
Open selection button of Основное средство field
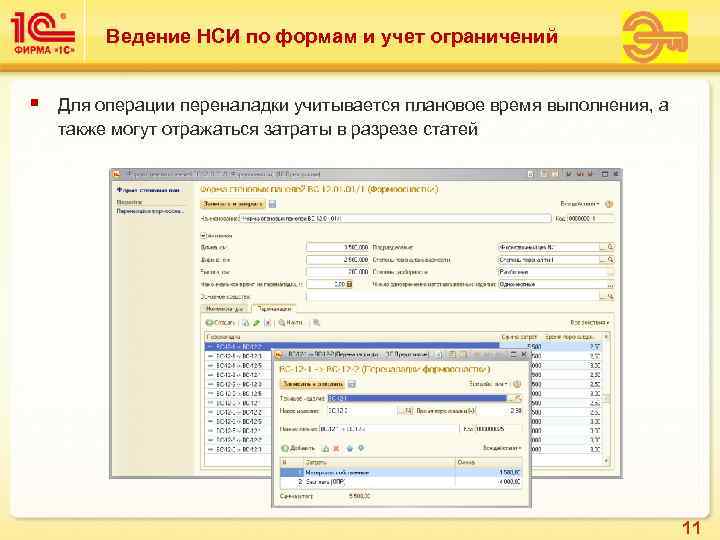tap(603, 297)
